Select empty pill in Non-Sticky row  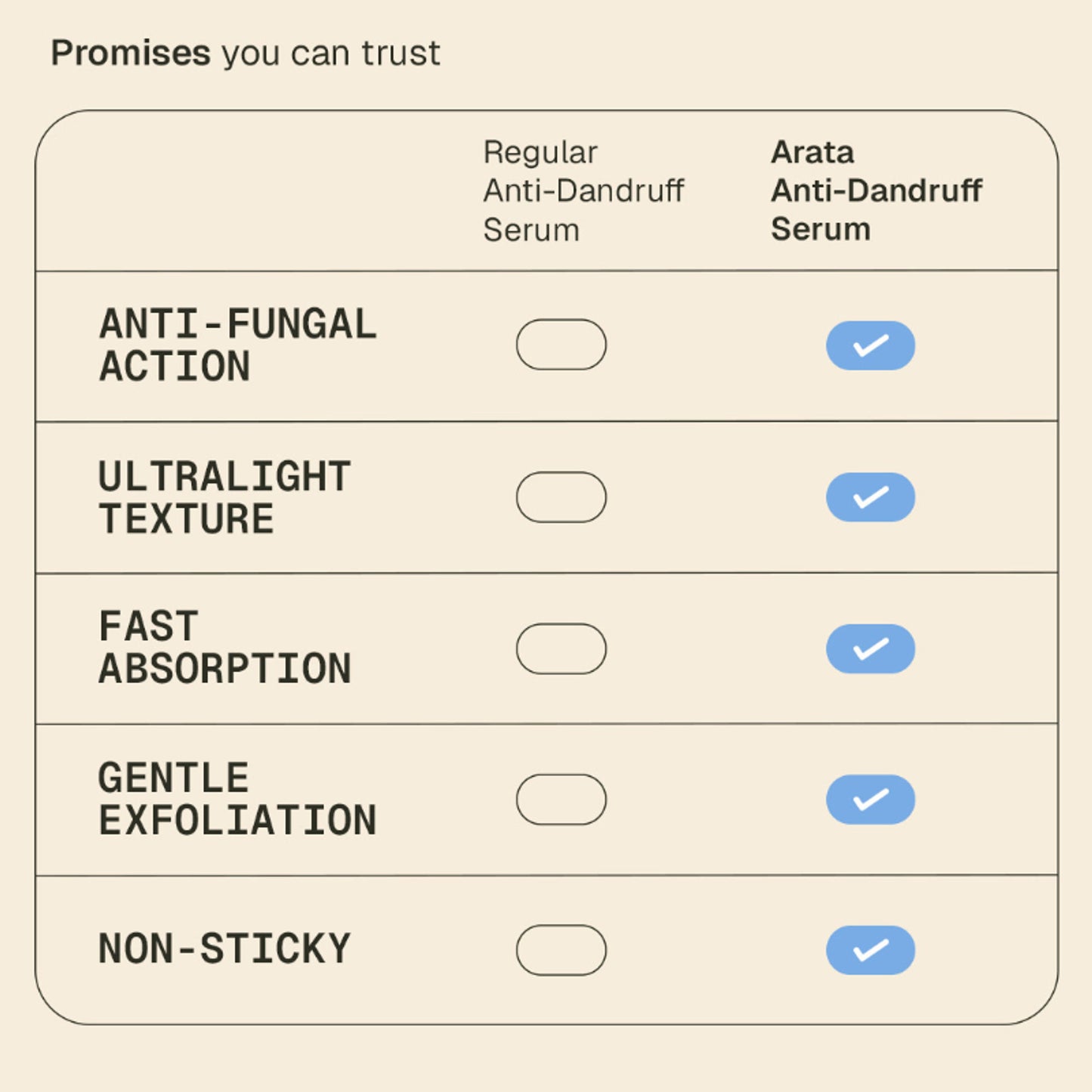tap(561, 950)
